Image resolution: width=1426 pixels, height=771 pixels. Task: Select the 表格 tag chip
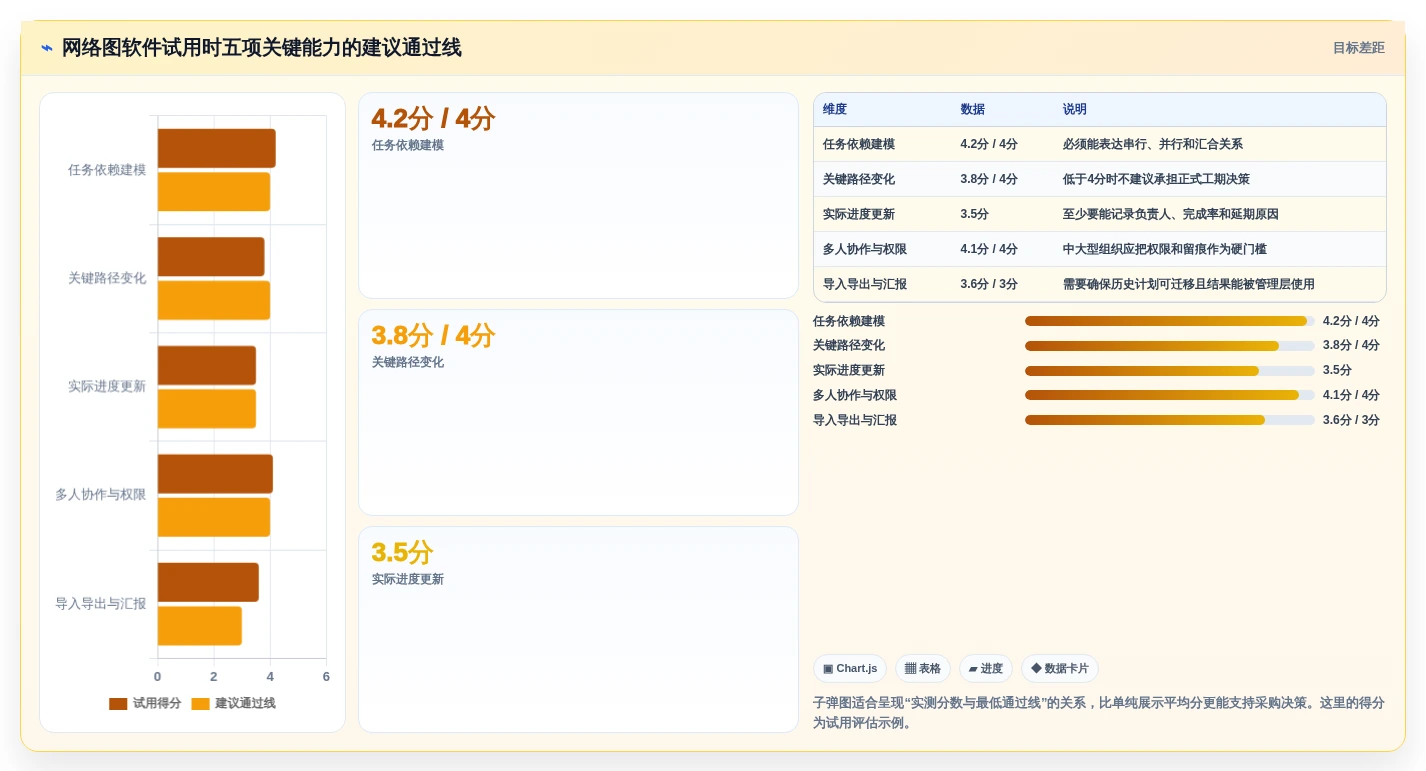pos(922,668)
